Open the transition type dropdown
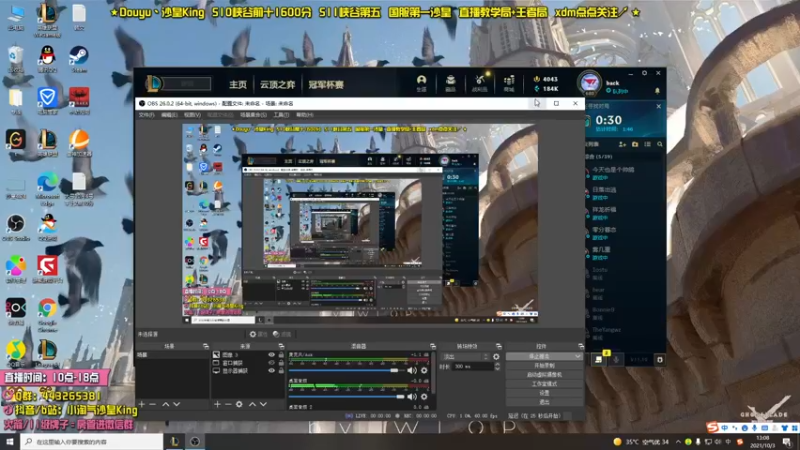The image size is (800, 450). tap(465, 357)
